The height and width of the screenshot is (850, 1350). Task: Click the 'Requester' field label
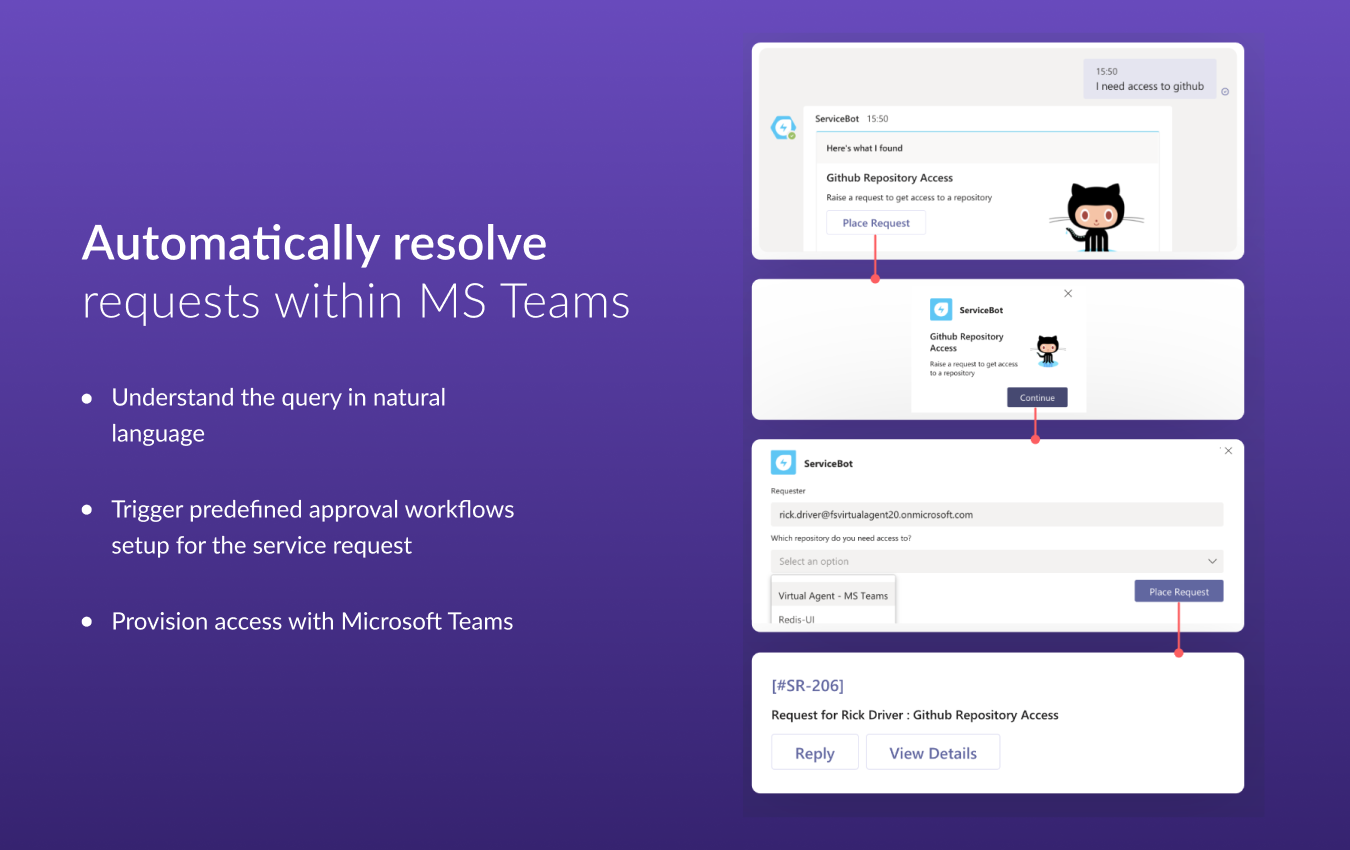coord(788,491)
